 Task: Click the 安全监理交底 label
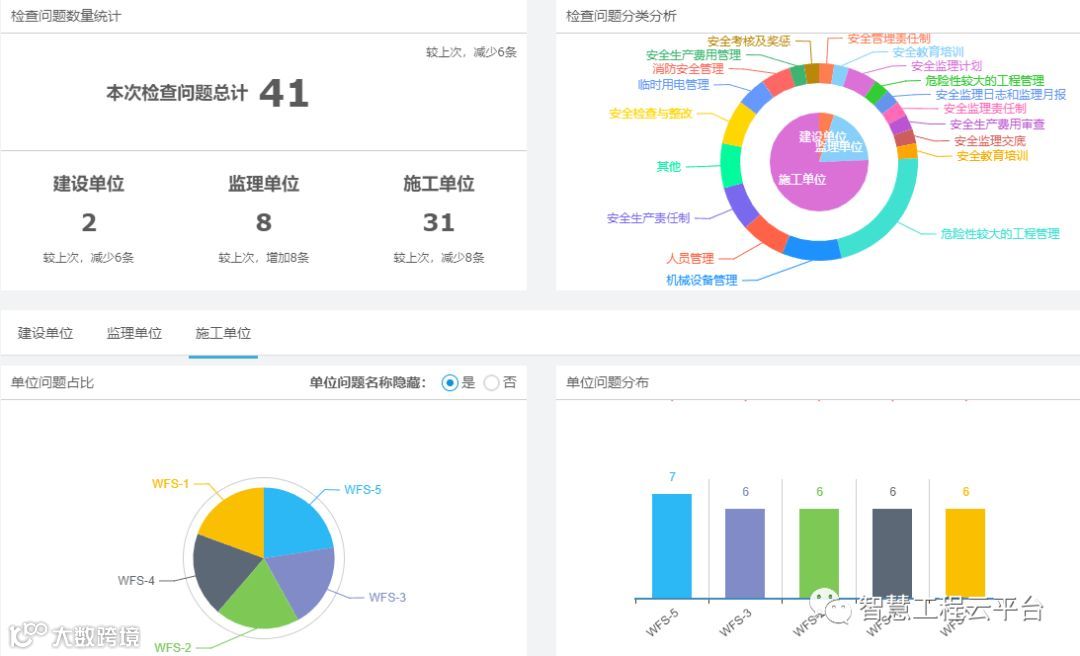[x=990, y=141]
